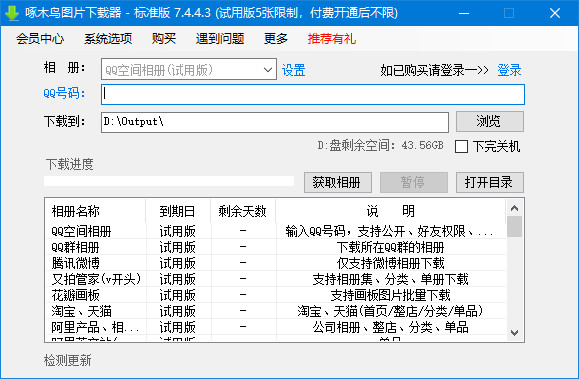Open the 遇到问题 menu
This screenshot has height=379, width=579.
click(x=220, y=38)
